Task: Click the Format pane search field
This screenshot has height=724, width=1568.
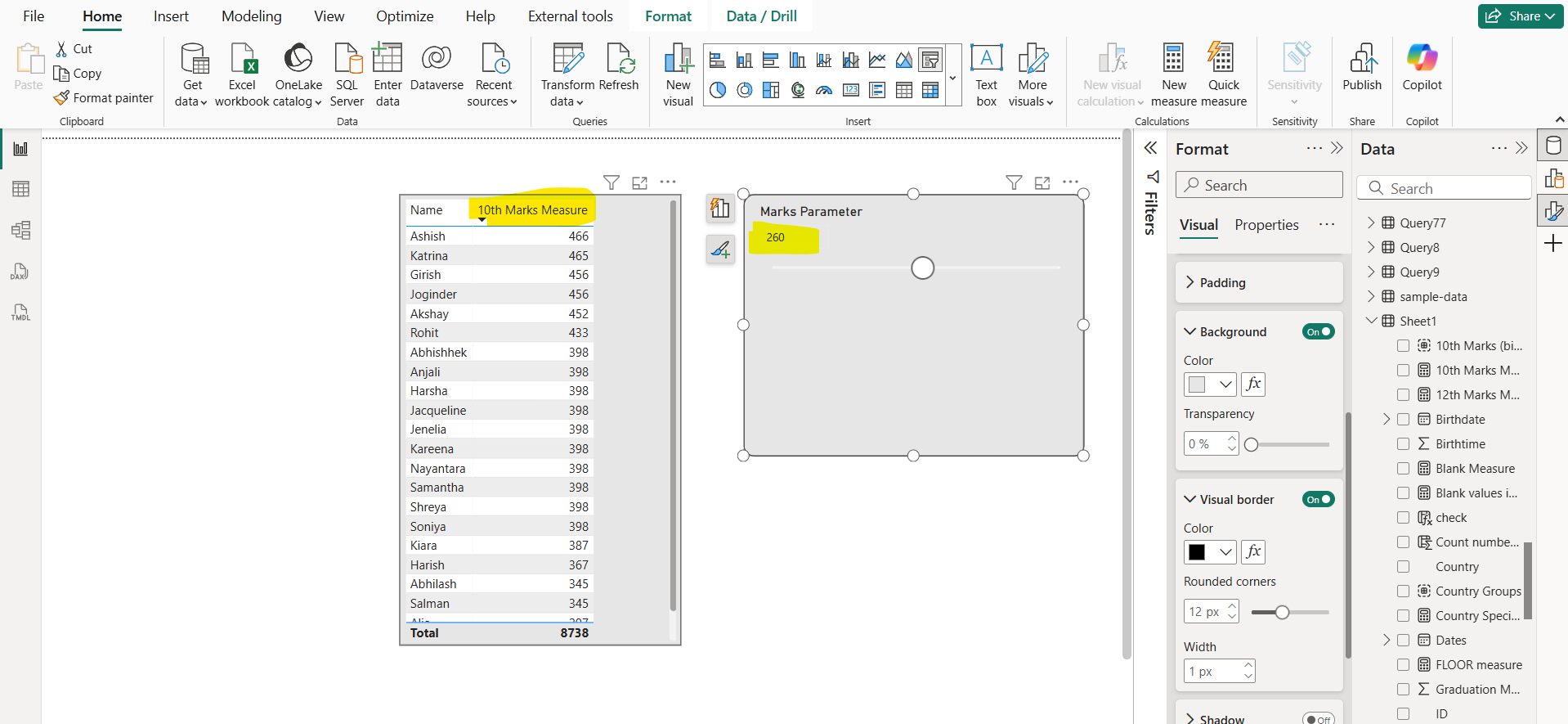Action: [x=1259, y=185]
